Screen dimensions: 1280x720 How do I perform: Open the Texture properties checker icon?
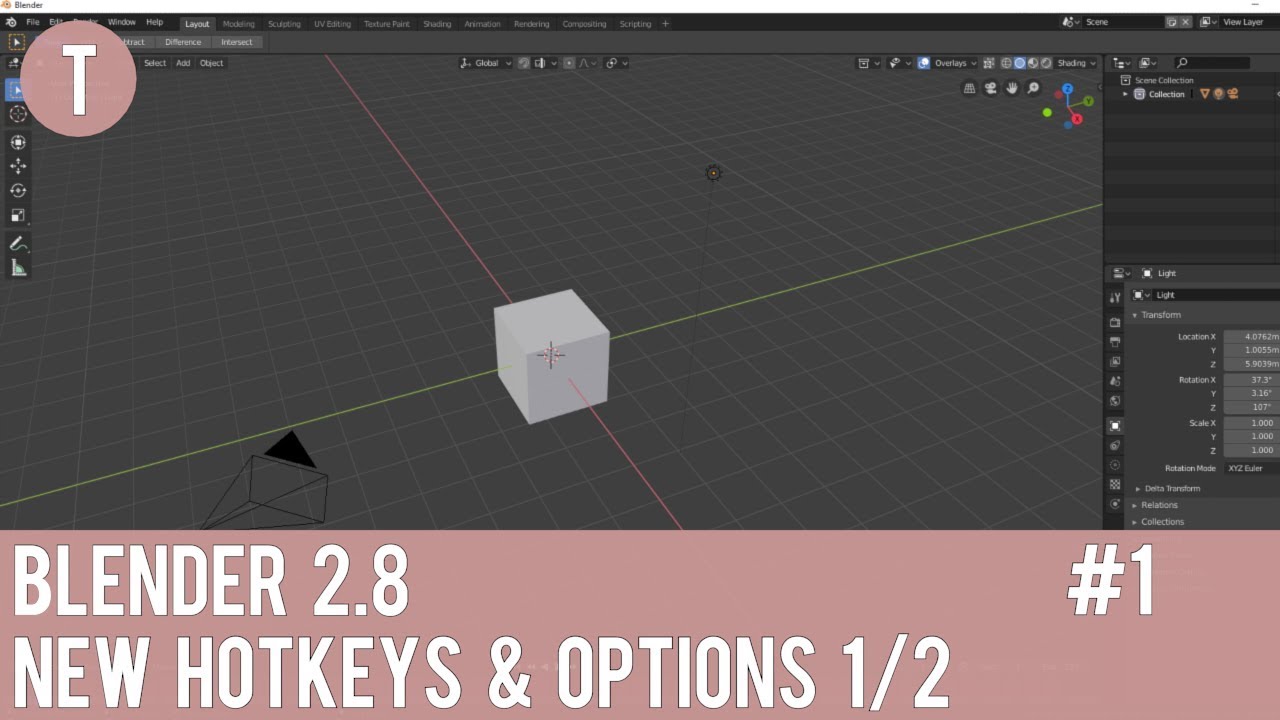click(1115, 485)
